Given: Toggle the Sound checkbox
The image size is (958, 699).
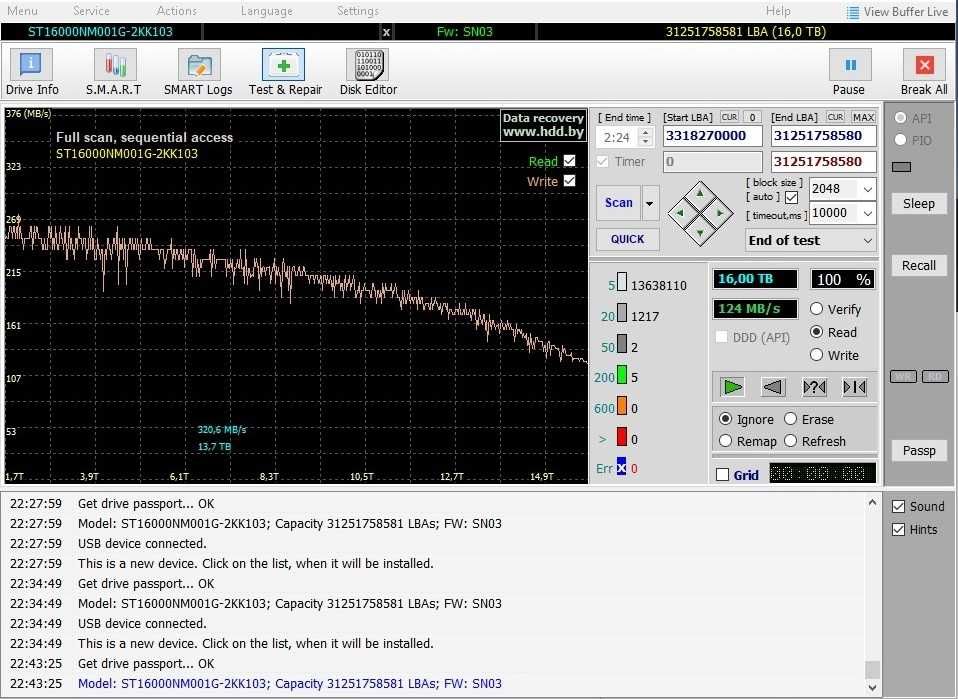Looking at the screenshot, I should [x=898, y=506].
